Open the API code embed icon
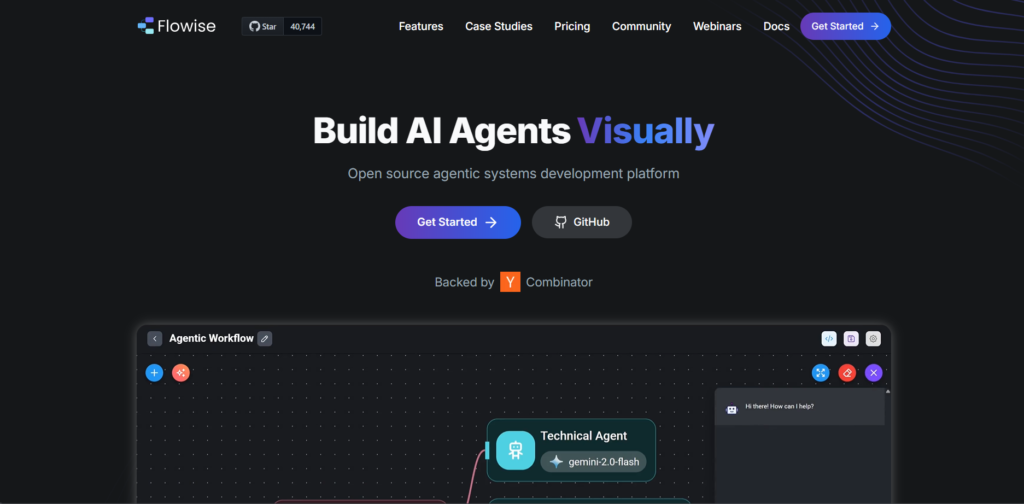This screenshot has height=504, width=1024. [x=829, y=338]
